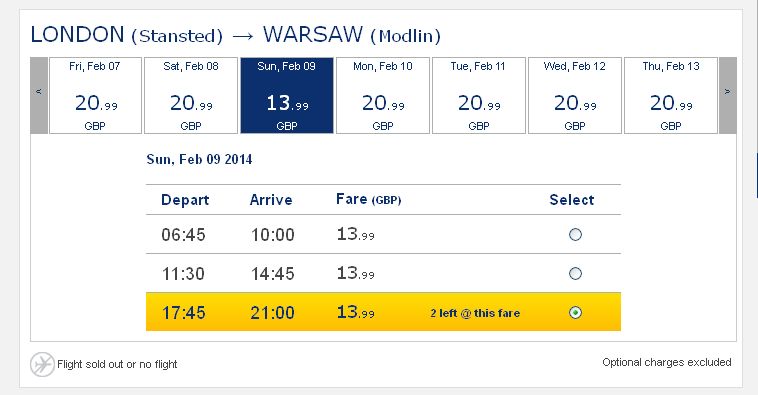Show earlier dates with left arrow
This screenshot has height=395, width=758.
point(39,95)
